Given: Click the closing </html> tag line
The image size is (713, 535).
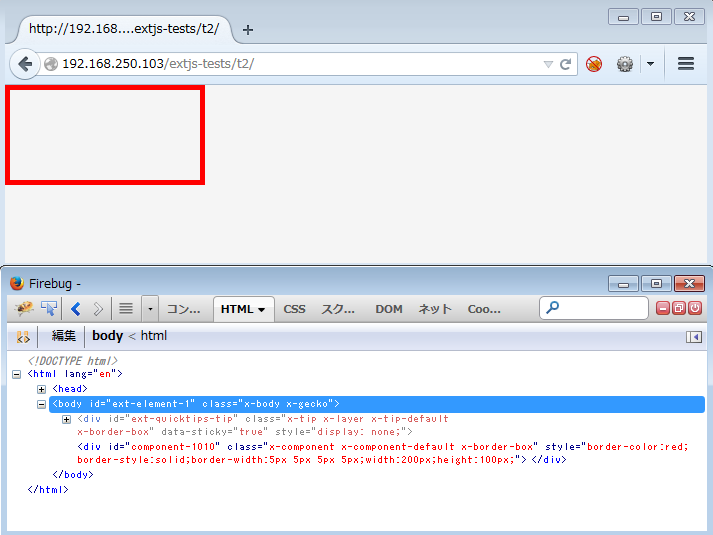Looking at the screenshot, I should coord(48,490).
